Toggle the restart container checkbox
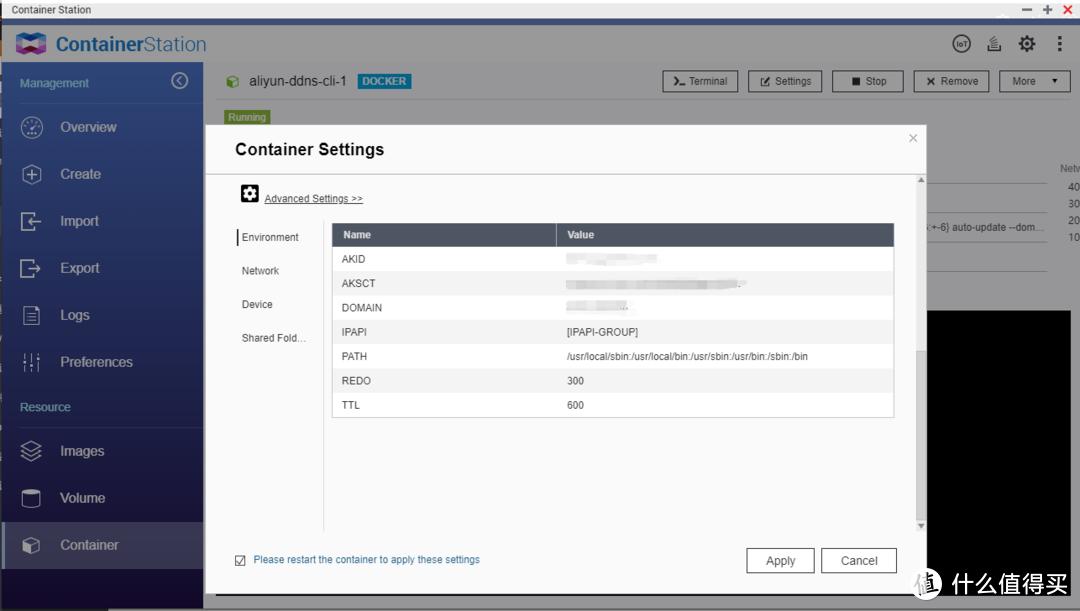The width and height of the screenshot is (1080, 611). point(240,560)
